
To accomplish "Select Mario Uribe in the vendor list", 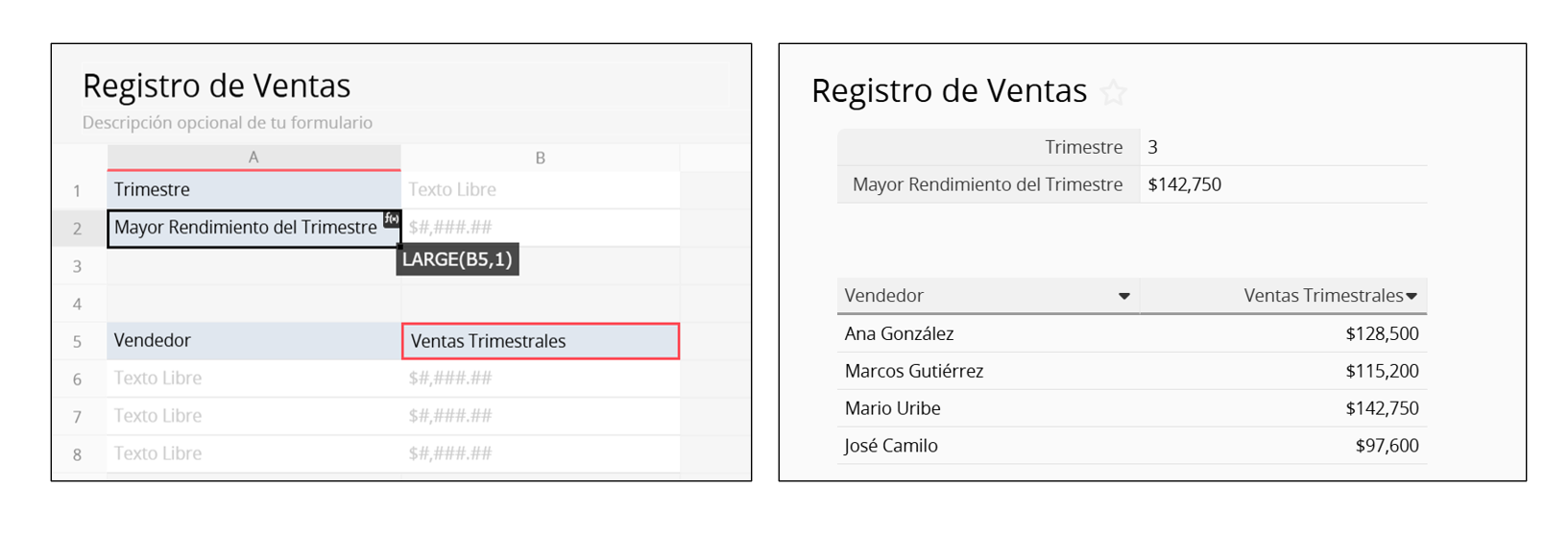I will pyautogui.click(x=893, y=408).
